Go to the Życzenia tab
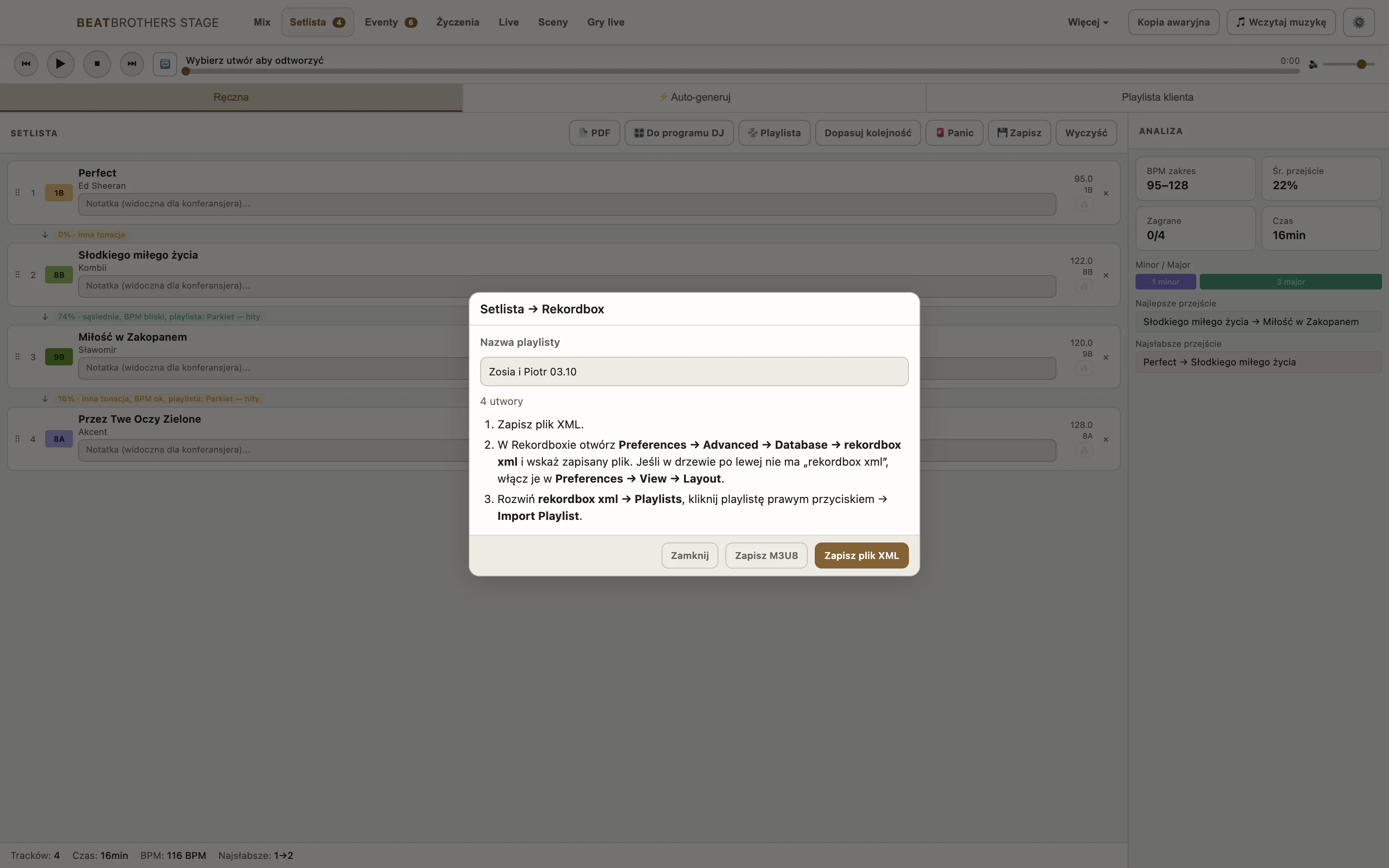The width and height of the screenshot is (1389, 868). point(458,23)
